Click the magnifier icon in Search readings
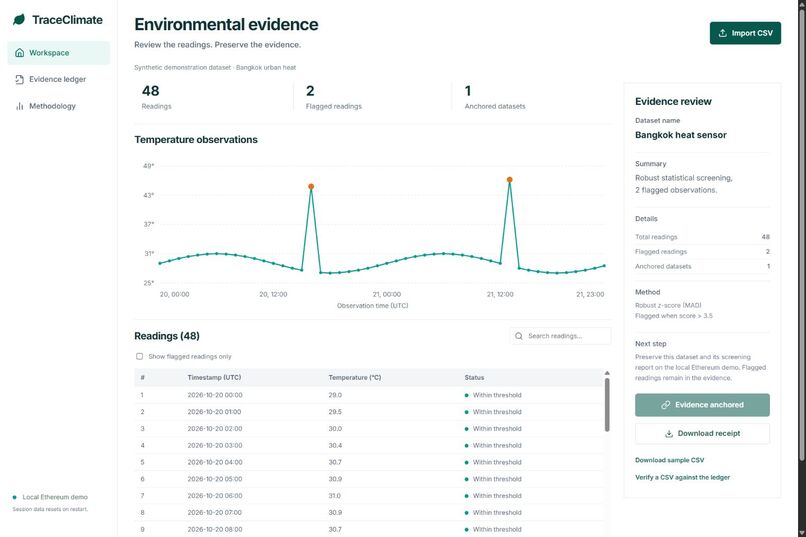This screenshot has width=806, height=537. (x=519, y=336)
